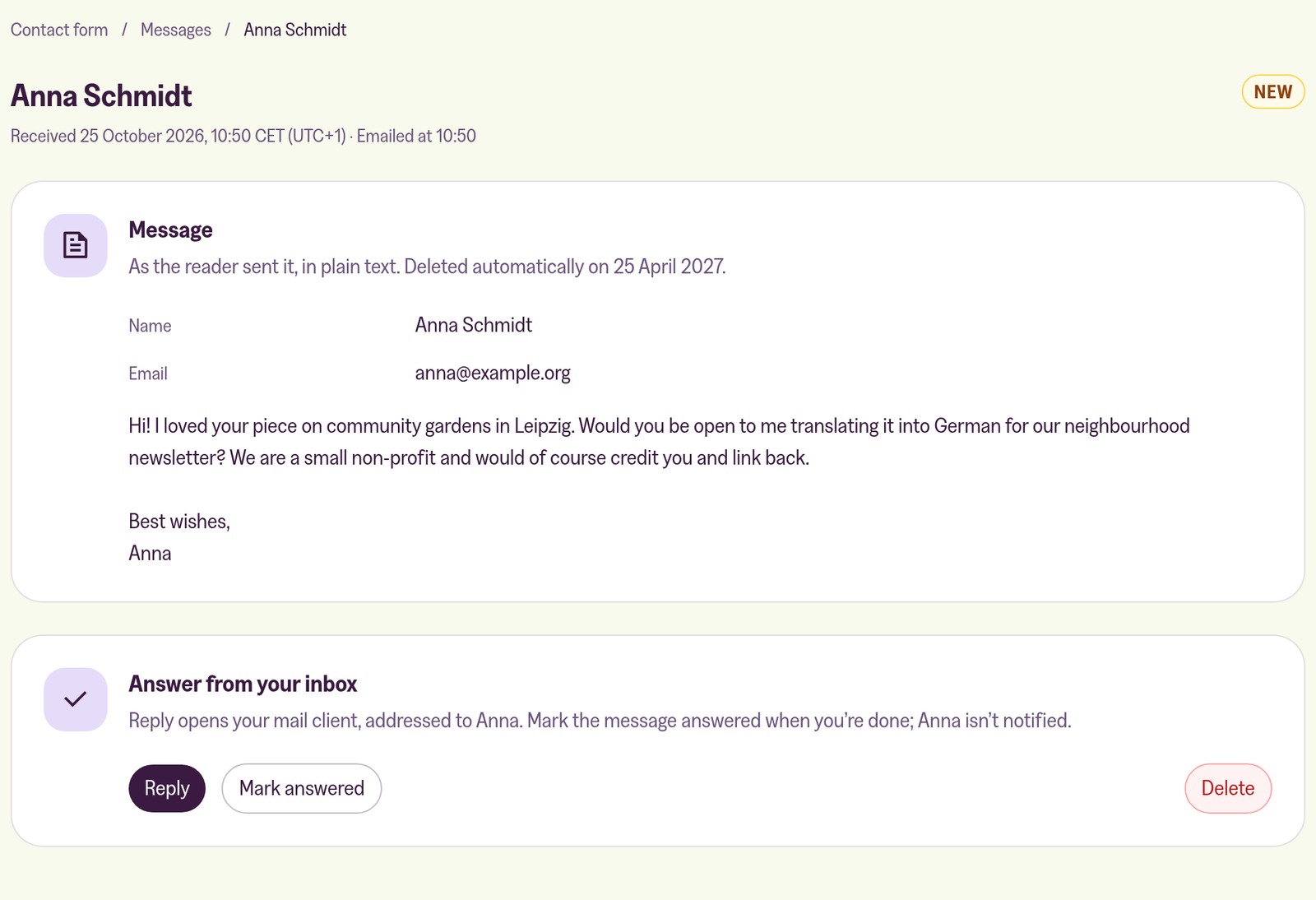
Task: Click the description about Reply opening mail client
Action: tap(600, 721)
